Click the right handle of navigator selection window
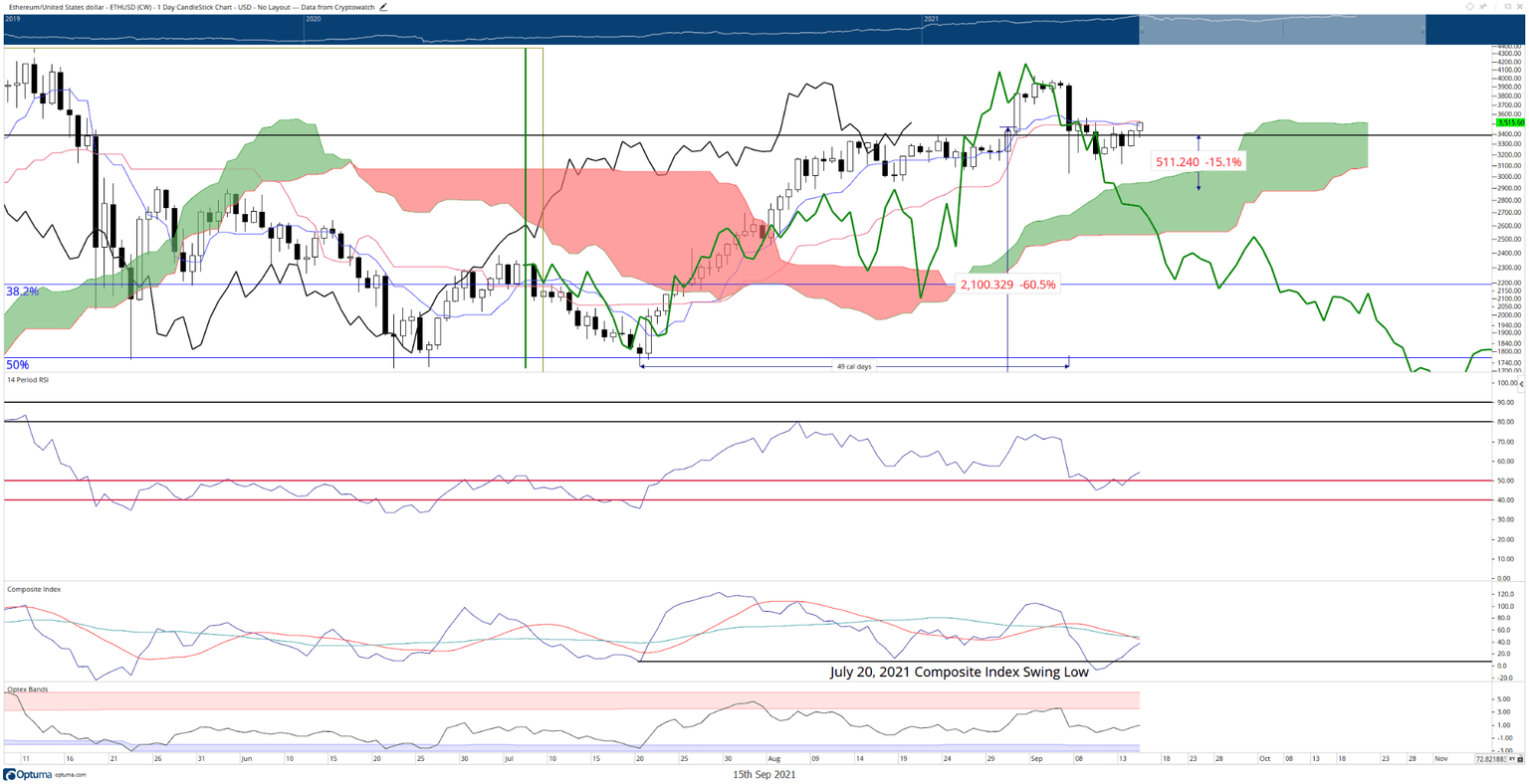 1425,30
